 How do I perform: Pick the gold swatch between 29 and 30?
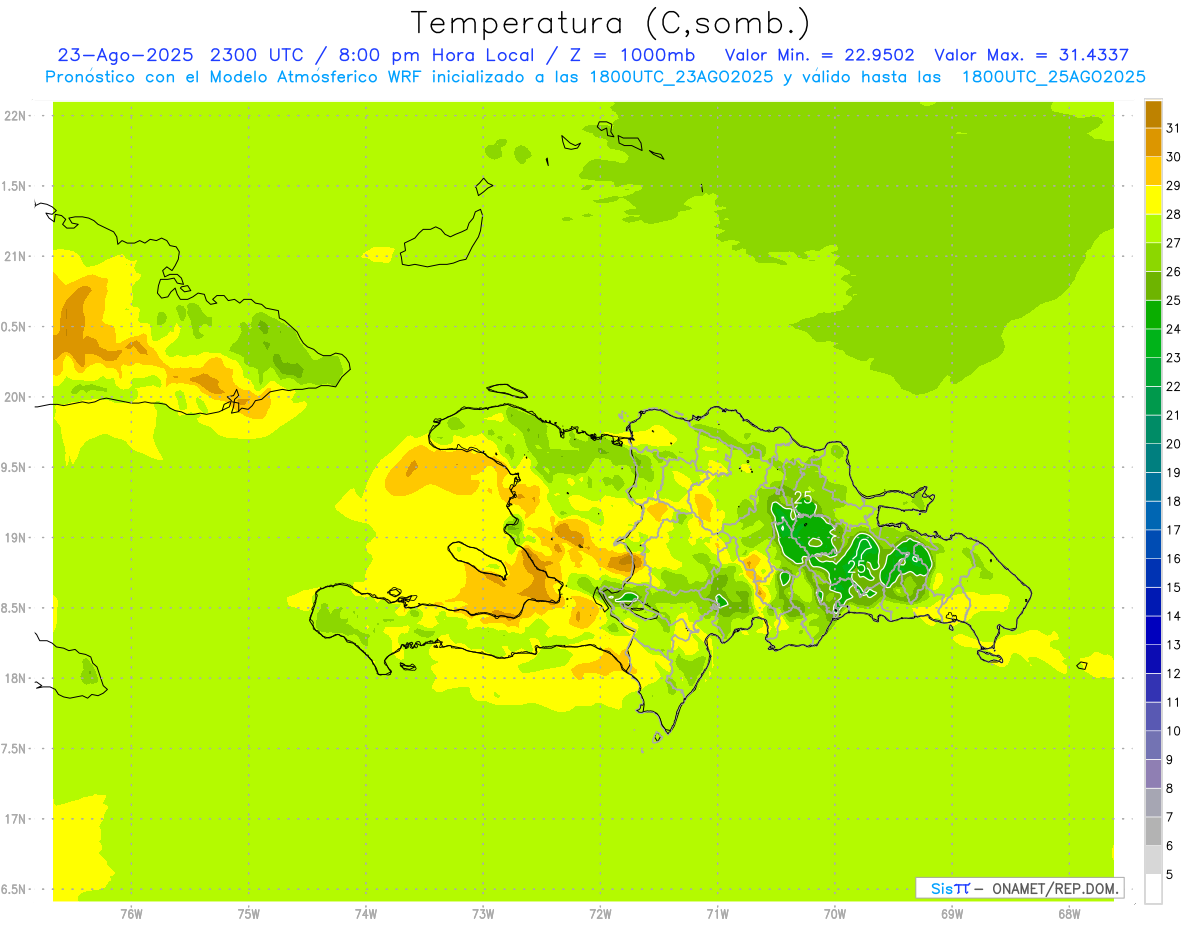point(1153,171)
